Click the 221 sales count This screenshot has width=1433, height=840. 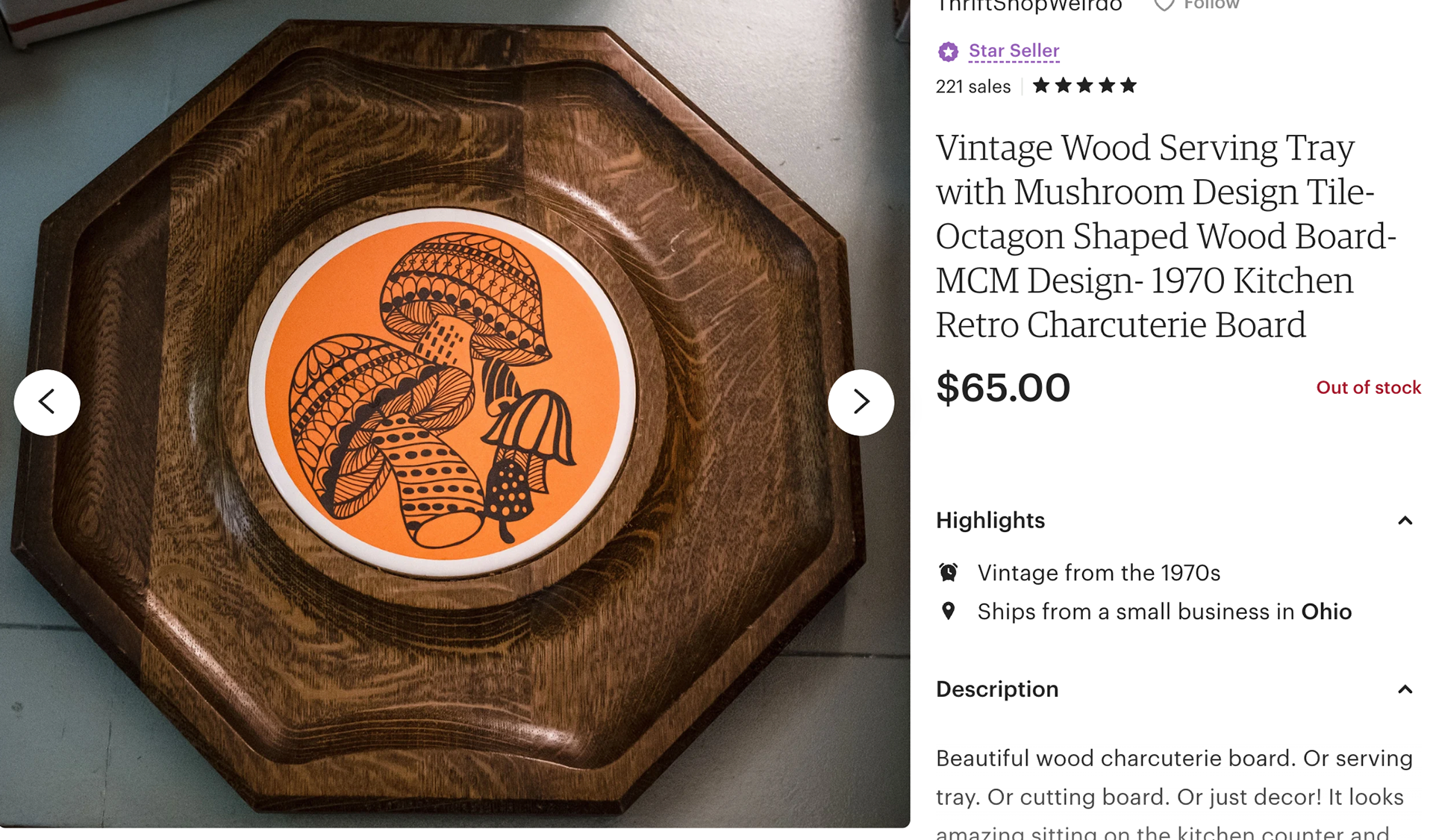point(973,87)
